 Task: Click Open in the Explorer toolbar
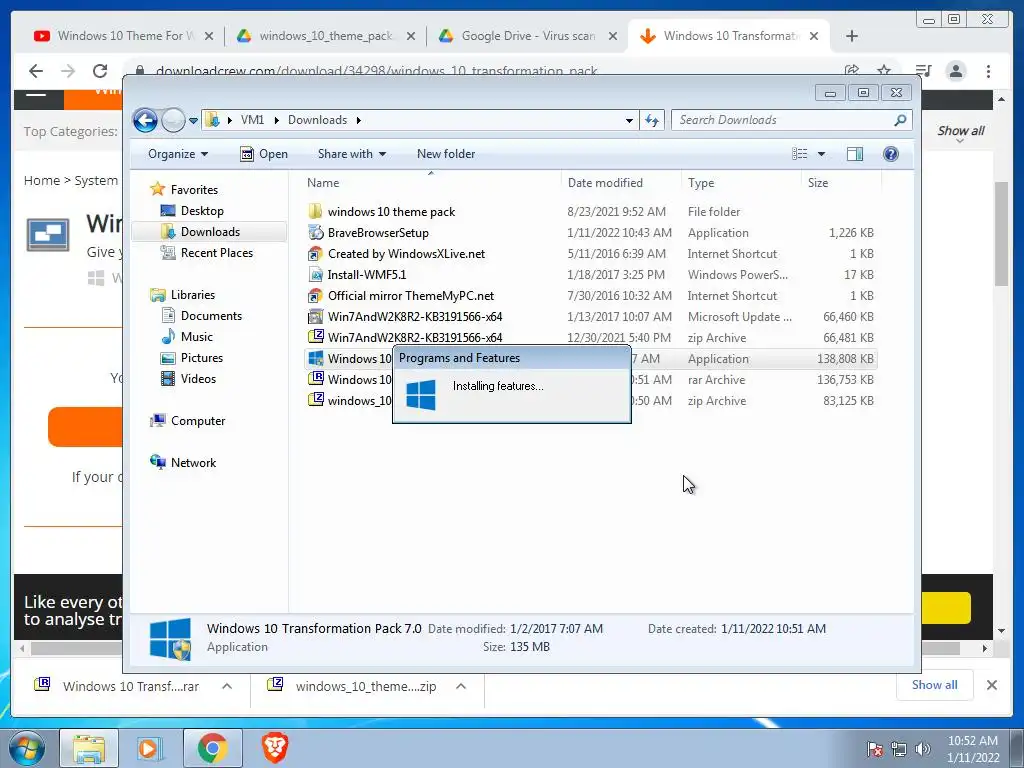point(264,154)
